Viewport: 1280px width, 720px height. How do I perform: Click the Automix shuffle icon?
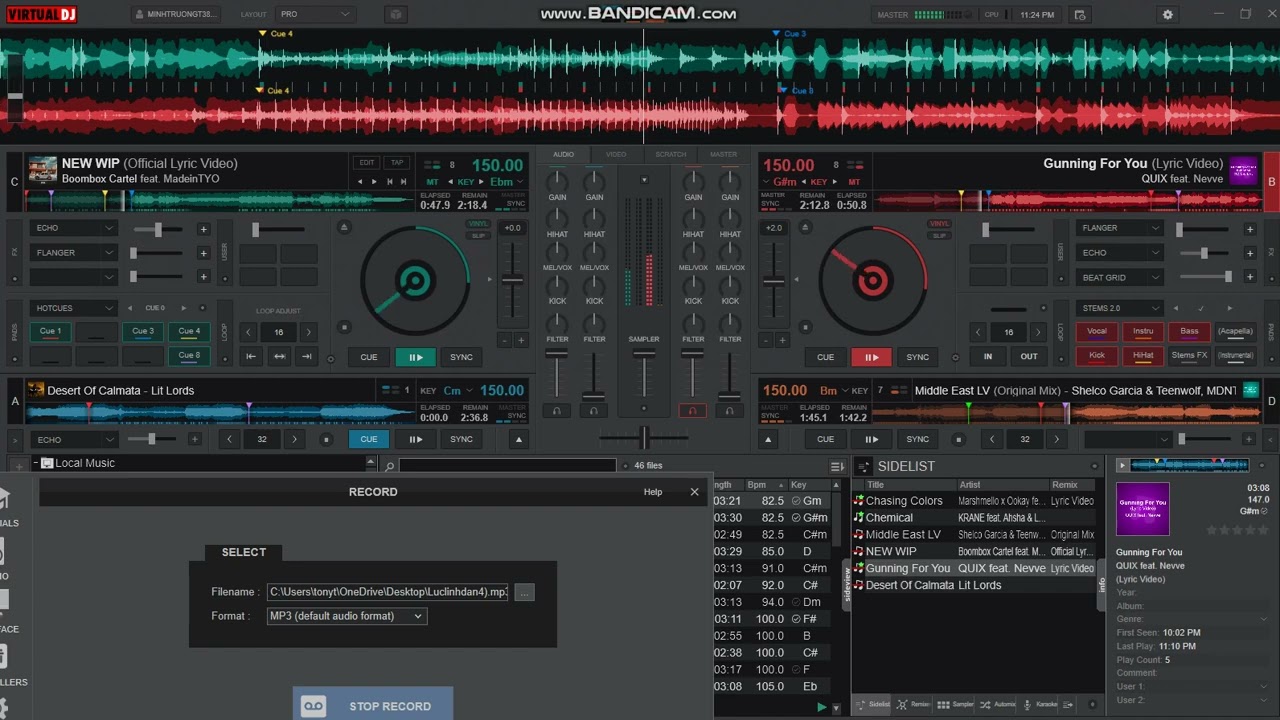(x=985, y=704)
